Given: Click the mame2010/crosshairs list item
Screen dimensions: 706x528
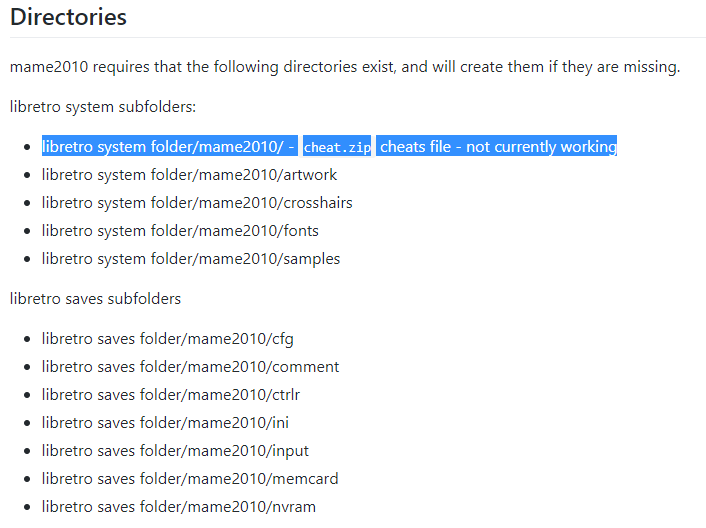Looking at the screenshot, I should (x=197, y=203).
